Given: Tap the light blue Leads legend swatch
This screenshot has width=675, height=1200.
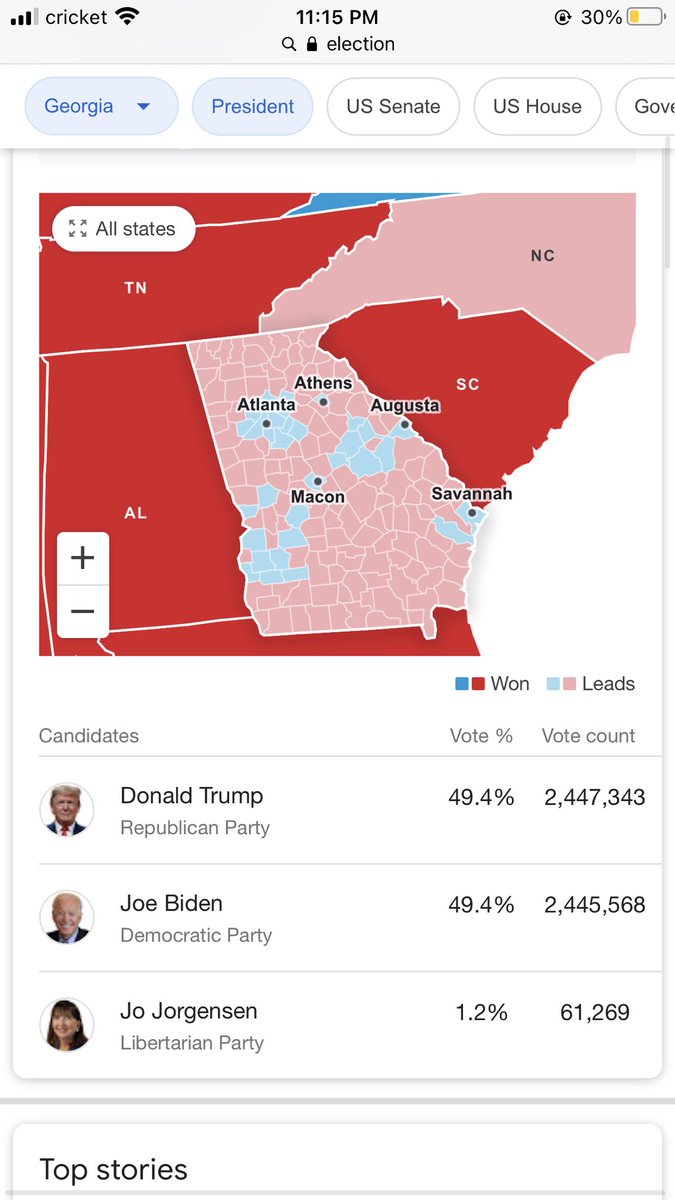Looking at the screenshot, I should [x=553, y=684].
